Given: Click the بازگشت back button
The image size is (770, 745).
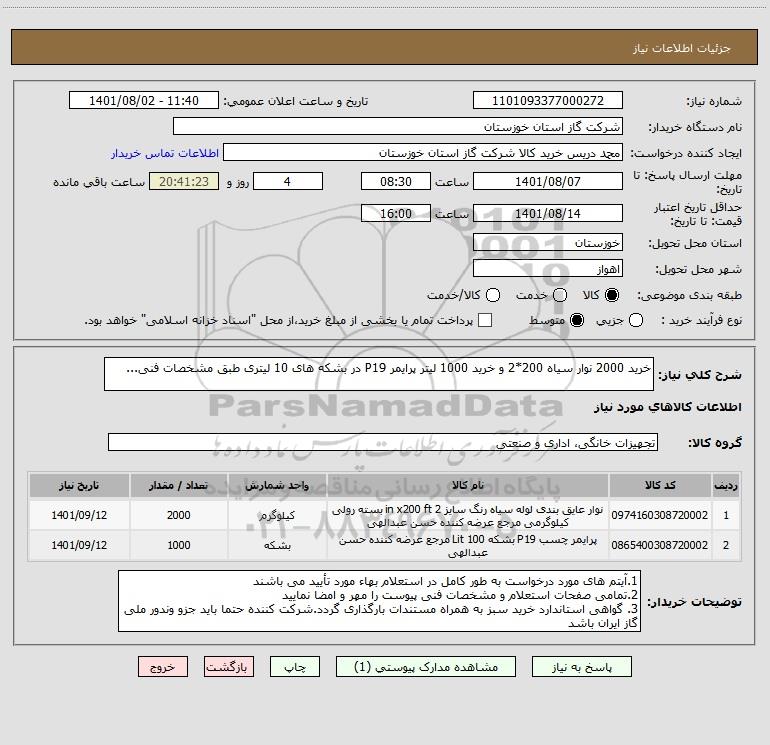Looking at the screenshot, I should tap(229, 666).
